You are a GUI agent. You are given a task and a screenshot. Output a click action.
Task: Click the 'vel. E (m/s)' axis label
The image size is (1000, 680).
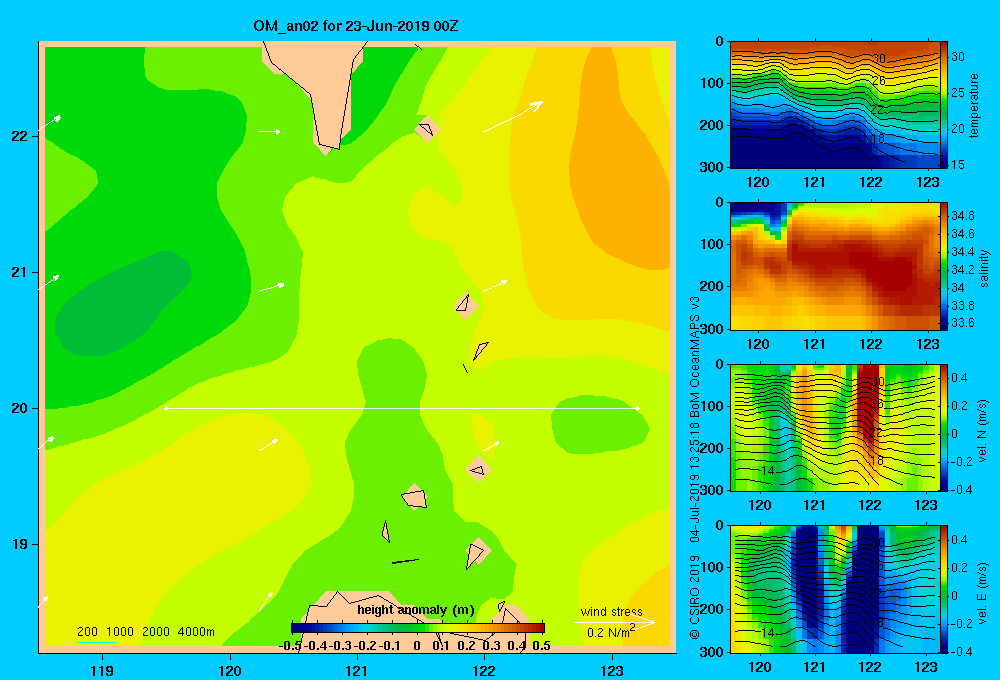(982, 592)
